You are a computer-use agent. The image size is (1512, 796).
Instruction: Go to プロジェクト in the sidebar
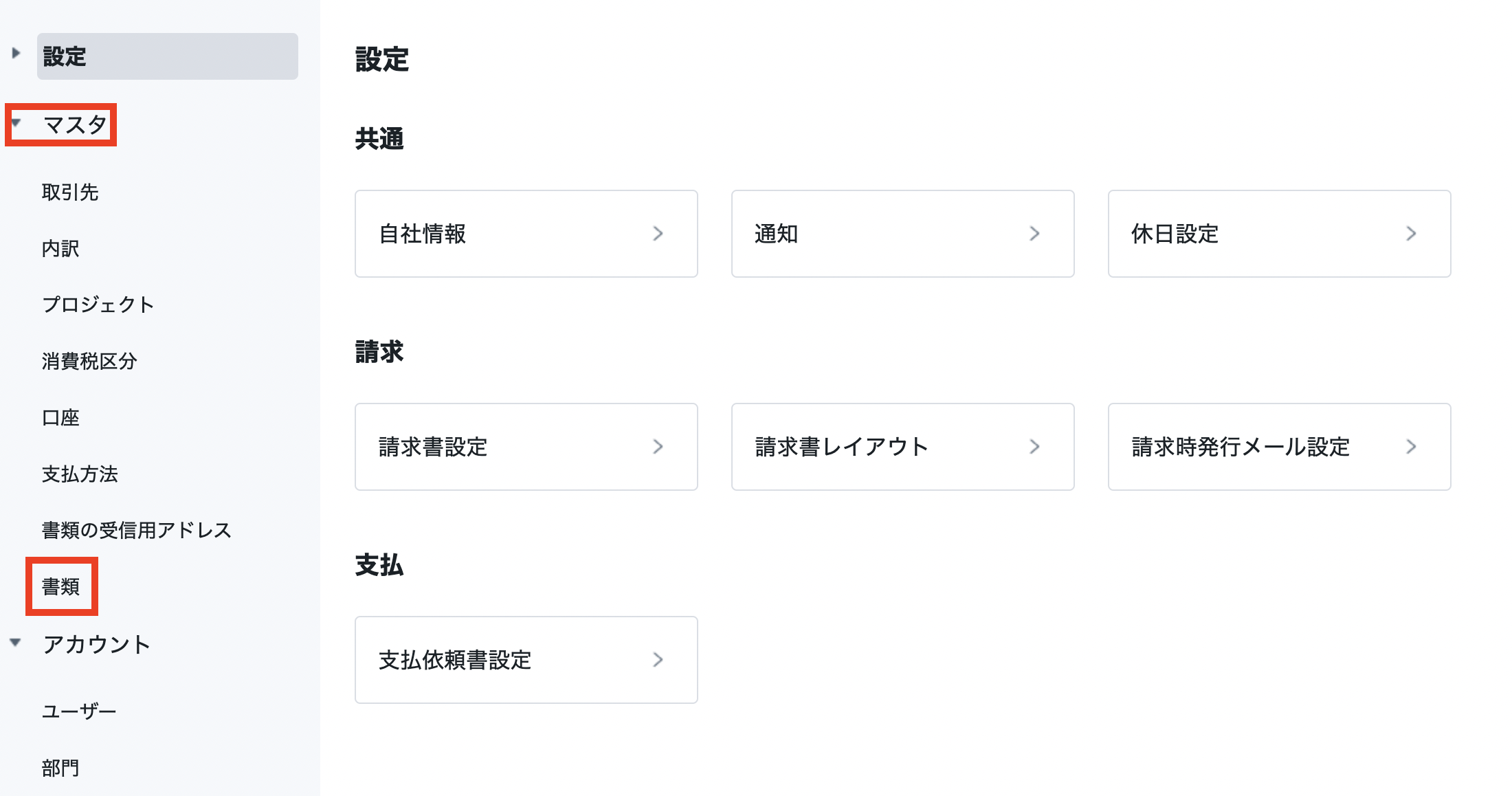click(98, 305)
